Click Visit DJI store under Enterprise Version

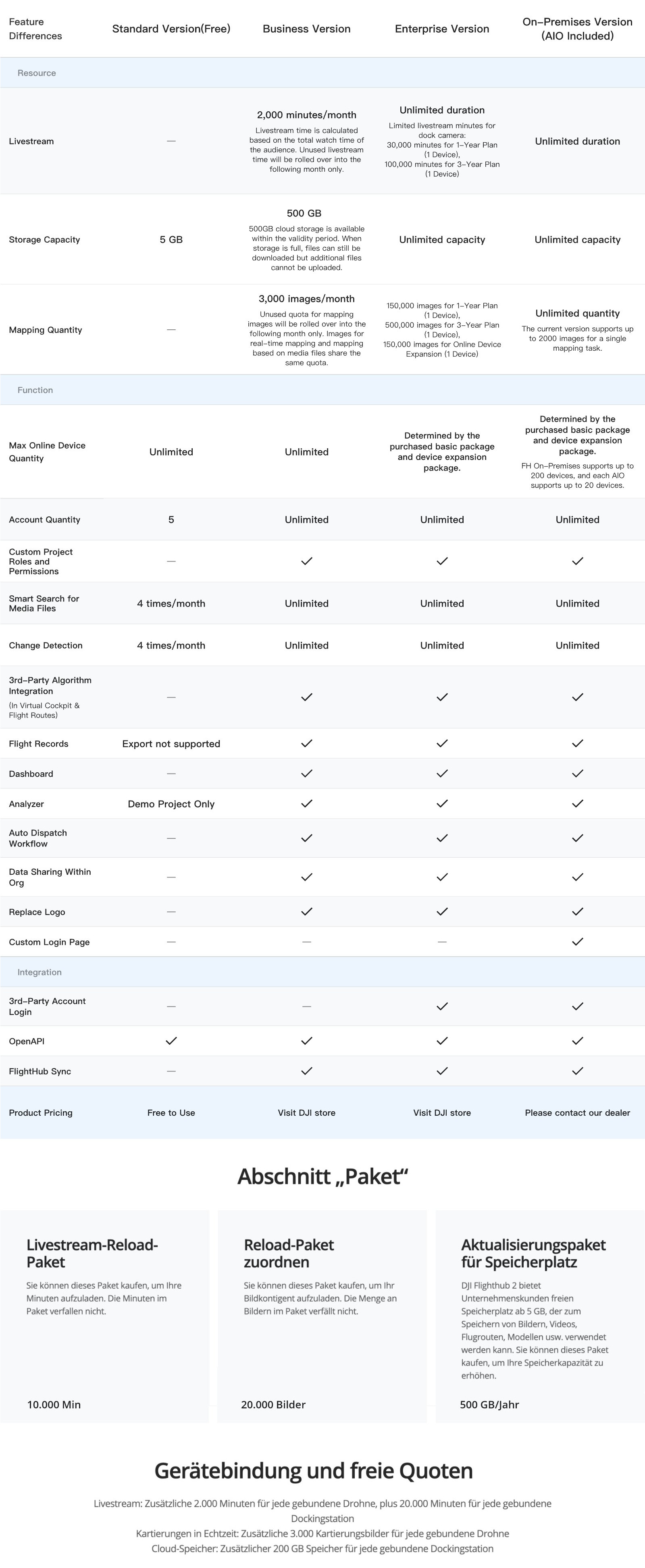click(442, 1113)
